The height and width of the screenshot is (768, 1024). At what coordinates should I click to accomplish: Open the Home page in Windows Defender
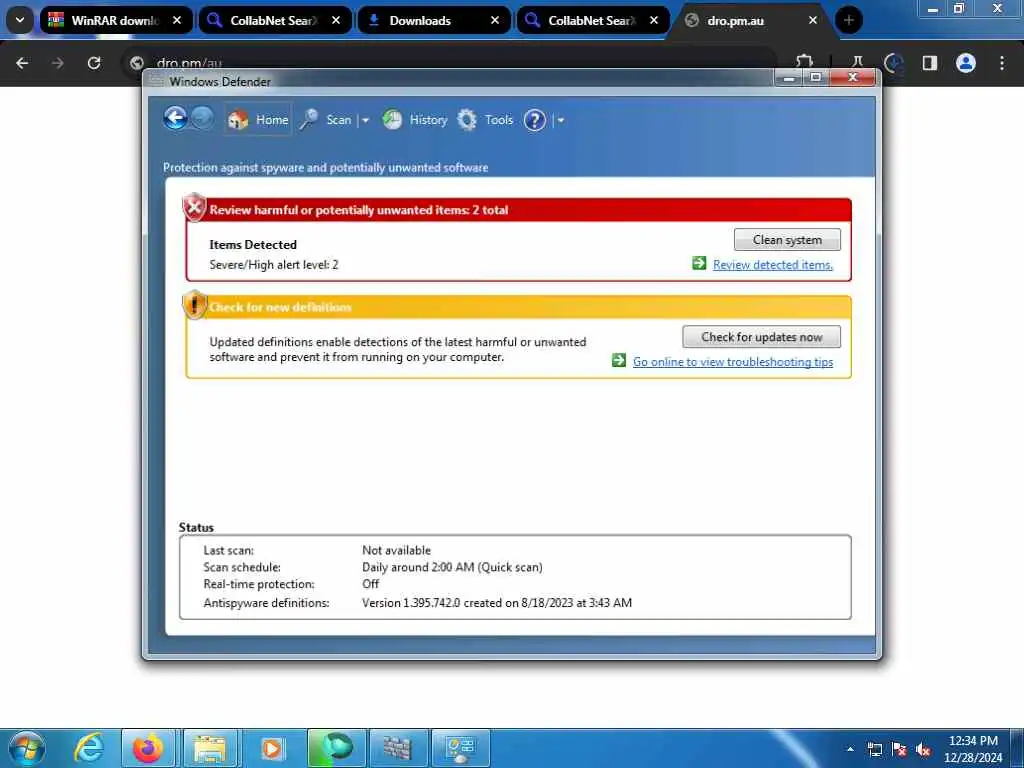(258, 120)
